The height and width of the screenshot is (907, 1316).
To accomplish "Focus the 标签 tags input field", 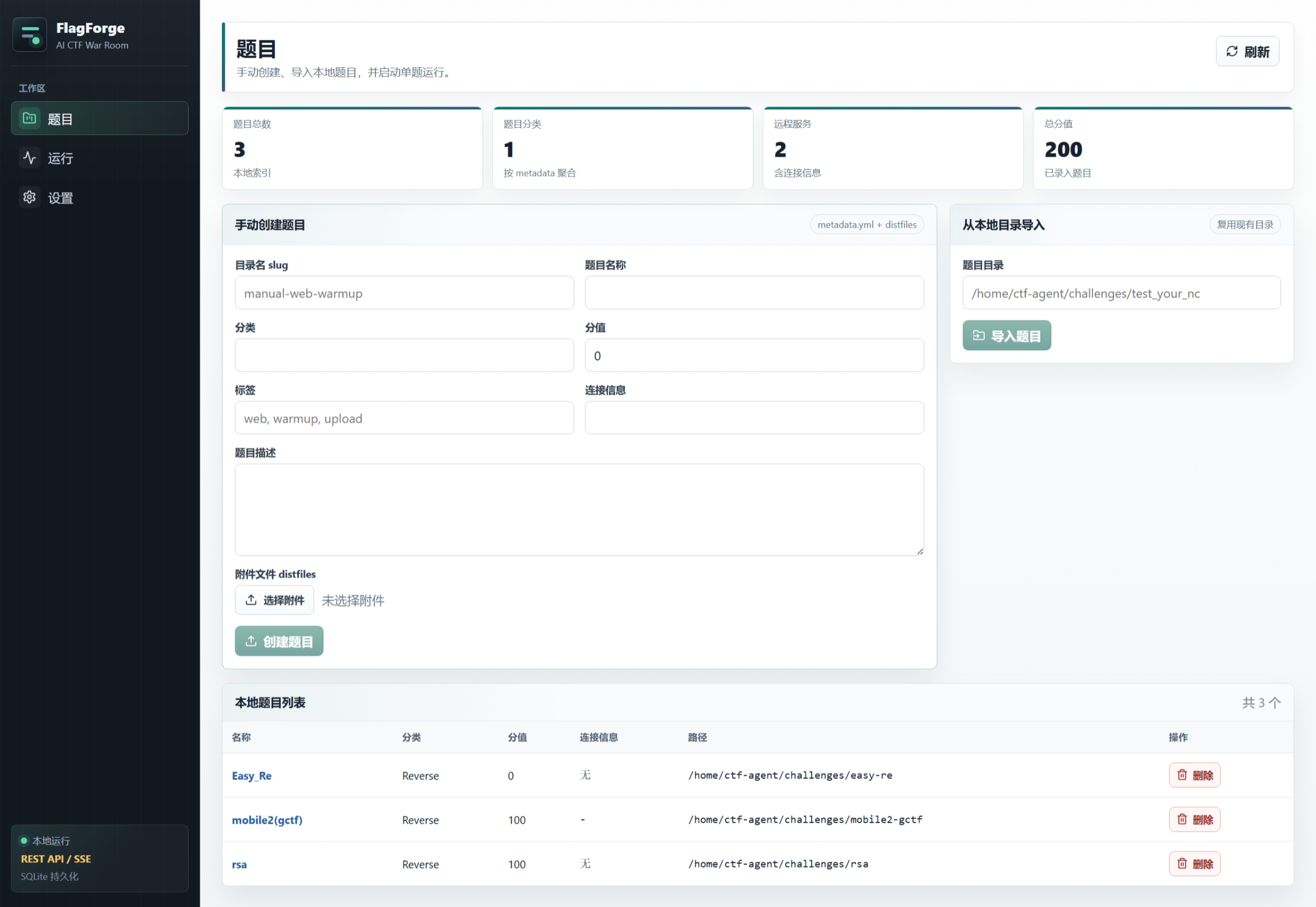I will [404, 417].
